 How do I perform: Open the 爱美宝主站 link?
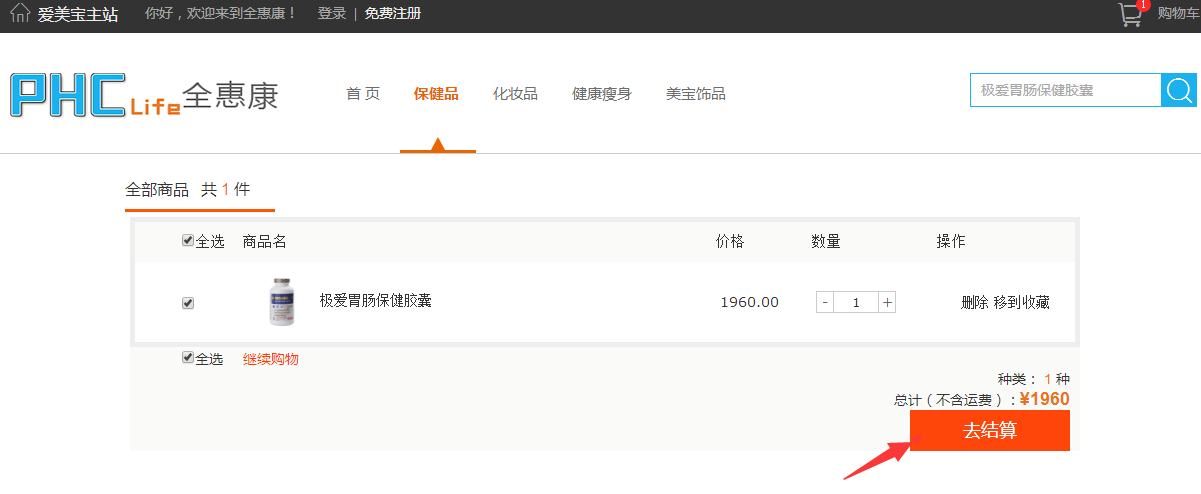tap(78, 14)
